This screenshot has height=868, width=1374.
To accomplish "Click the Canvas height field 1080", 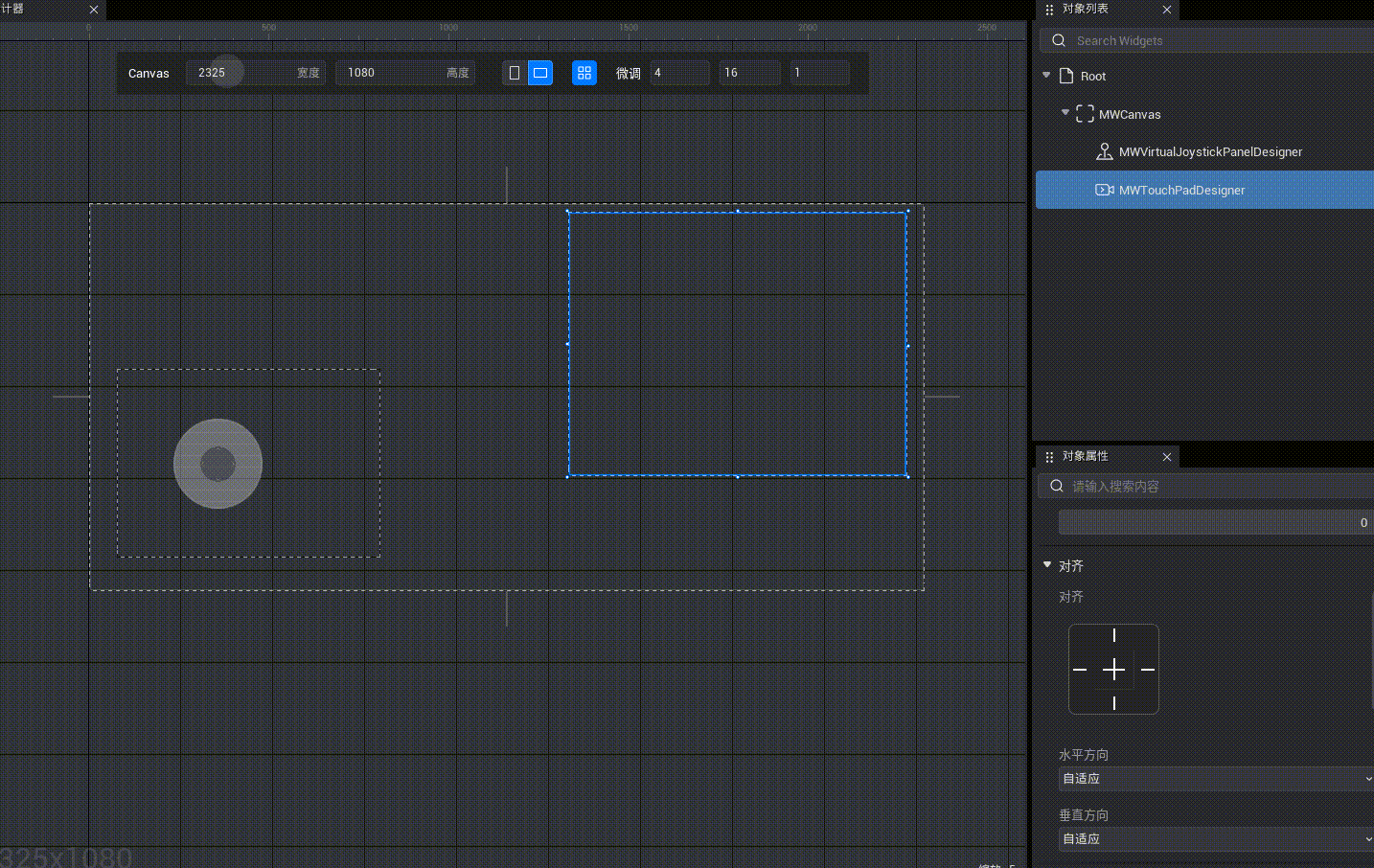I will tap(405, 73).
